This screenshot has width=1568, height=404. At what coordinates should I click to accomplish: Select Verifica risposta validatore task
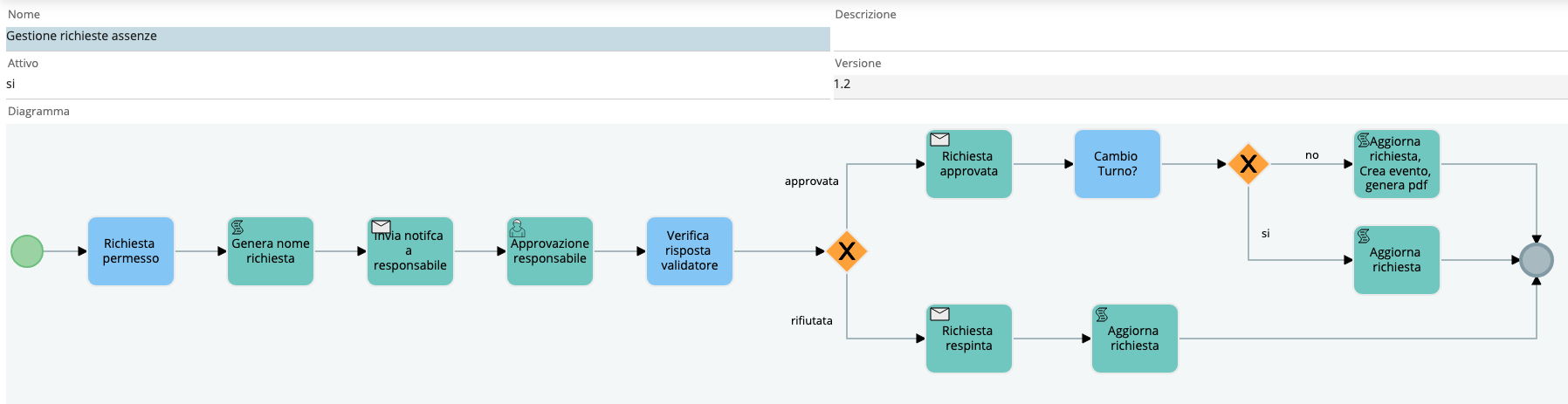click(690, 251)
